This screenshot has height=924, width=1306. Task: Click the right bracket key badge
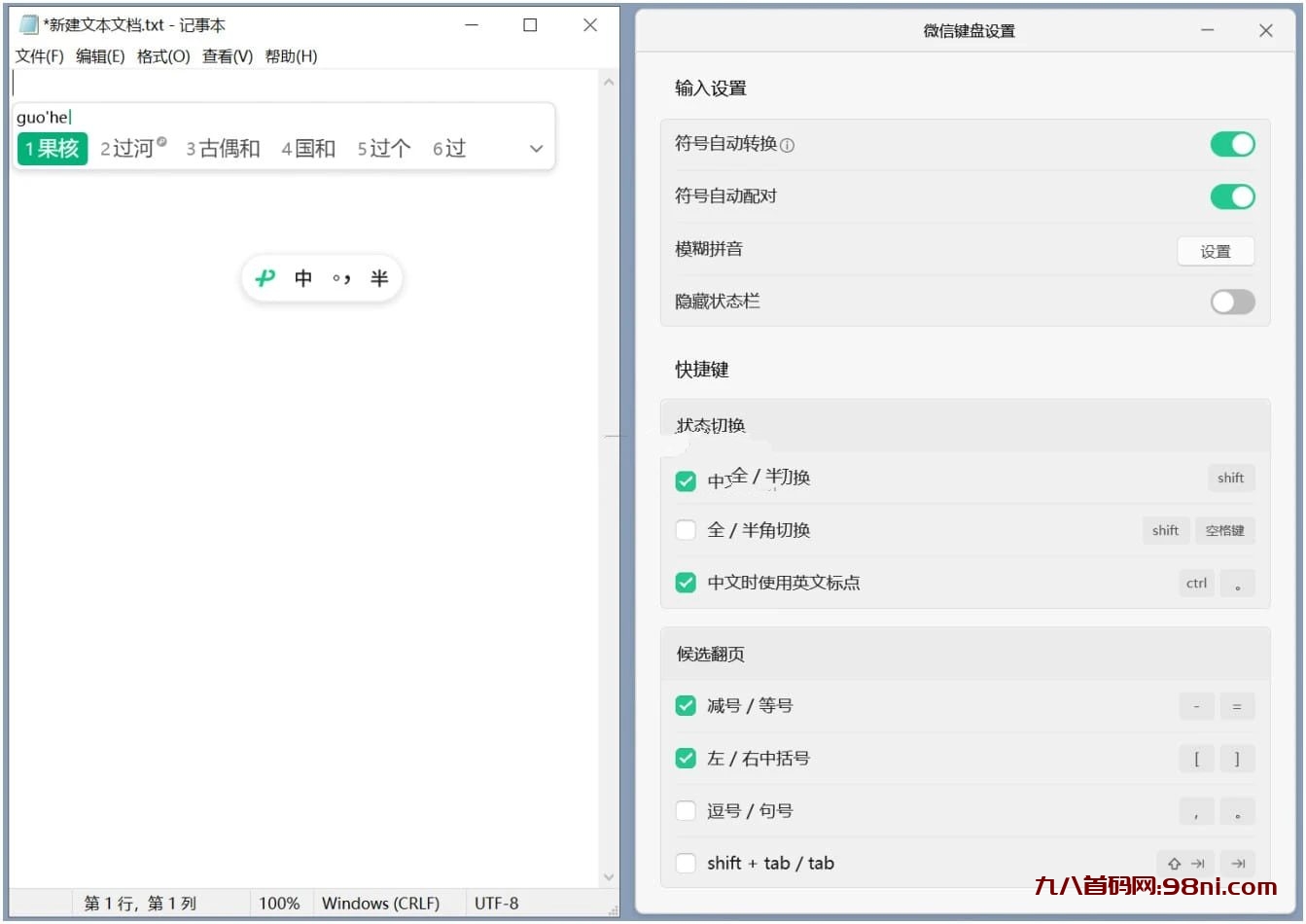(x=1237, y=759)
